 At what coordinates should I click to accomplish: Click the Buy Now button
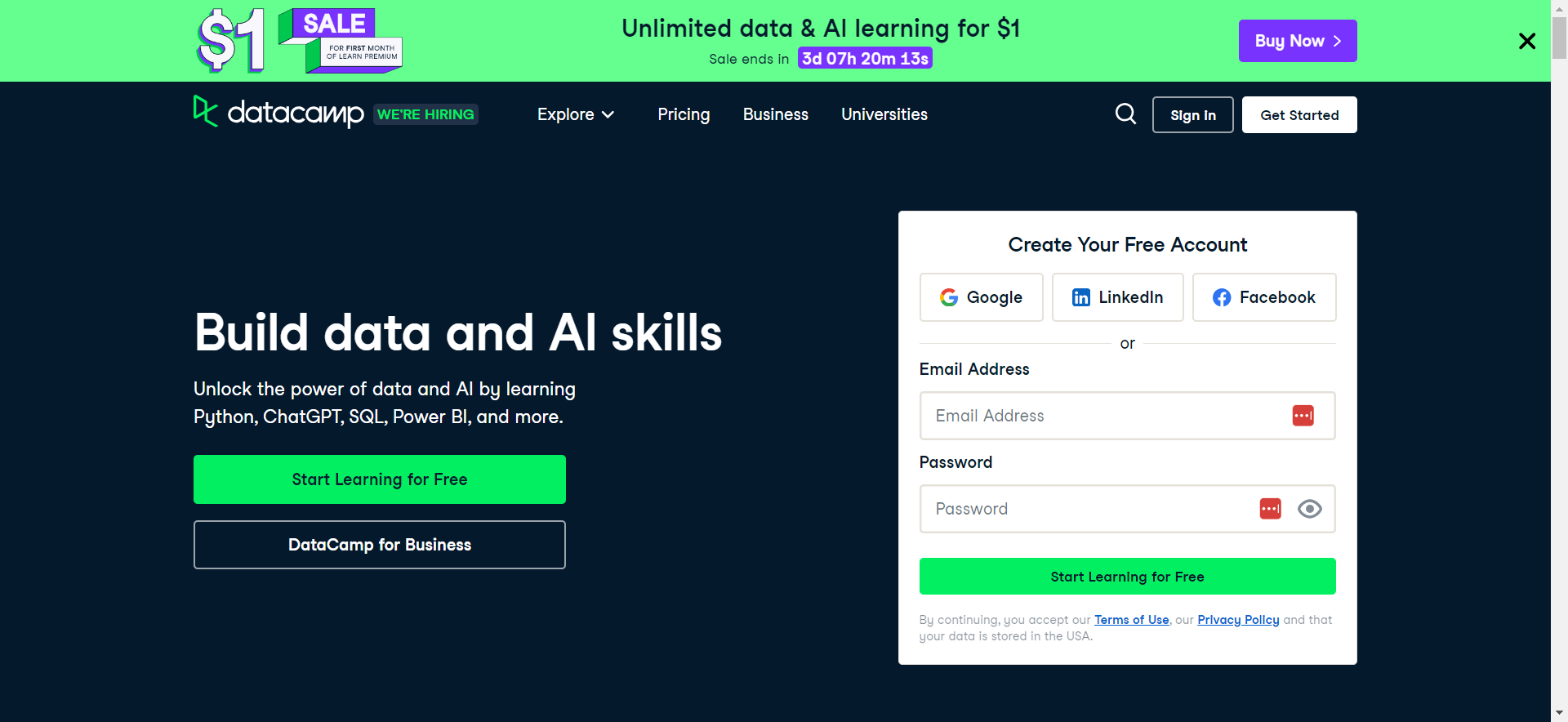pos(1298,41)
